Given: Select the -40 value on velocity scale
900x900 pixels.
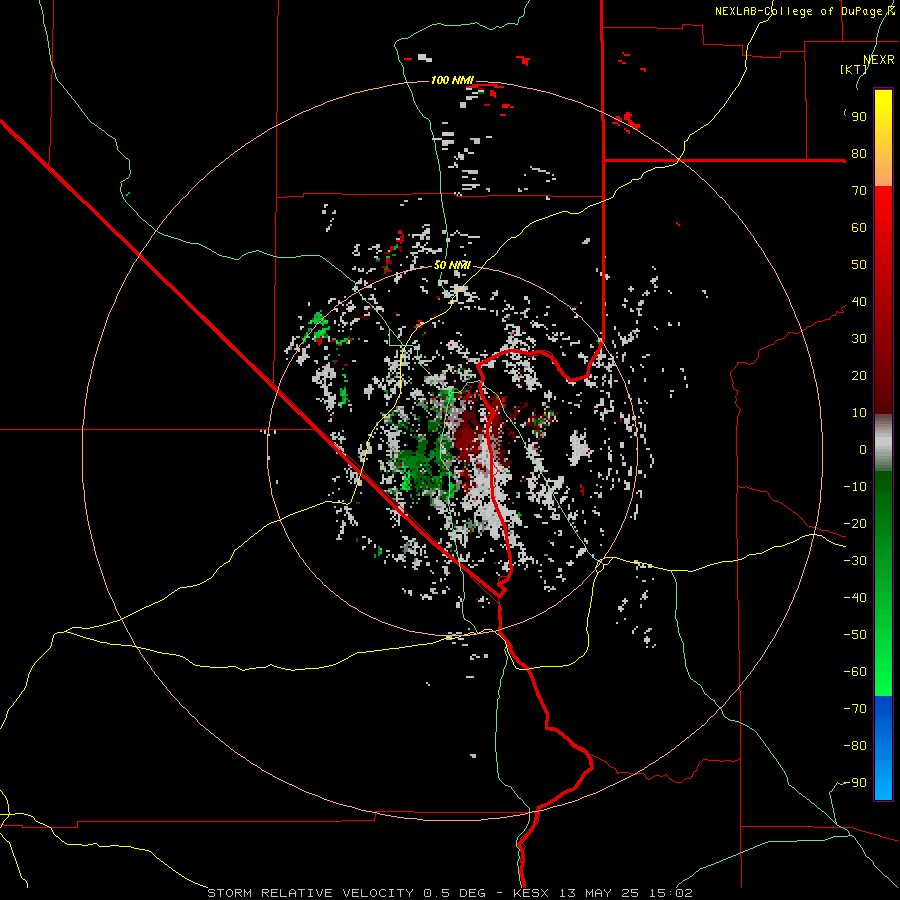Looking at the screenshot, I should (855, 598).
